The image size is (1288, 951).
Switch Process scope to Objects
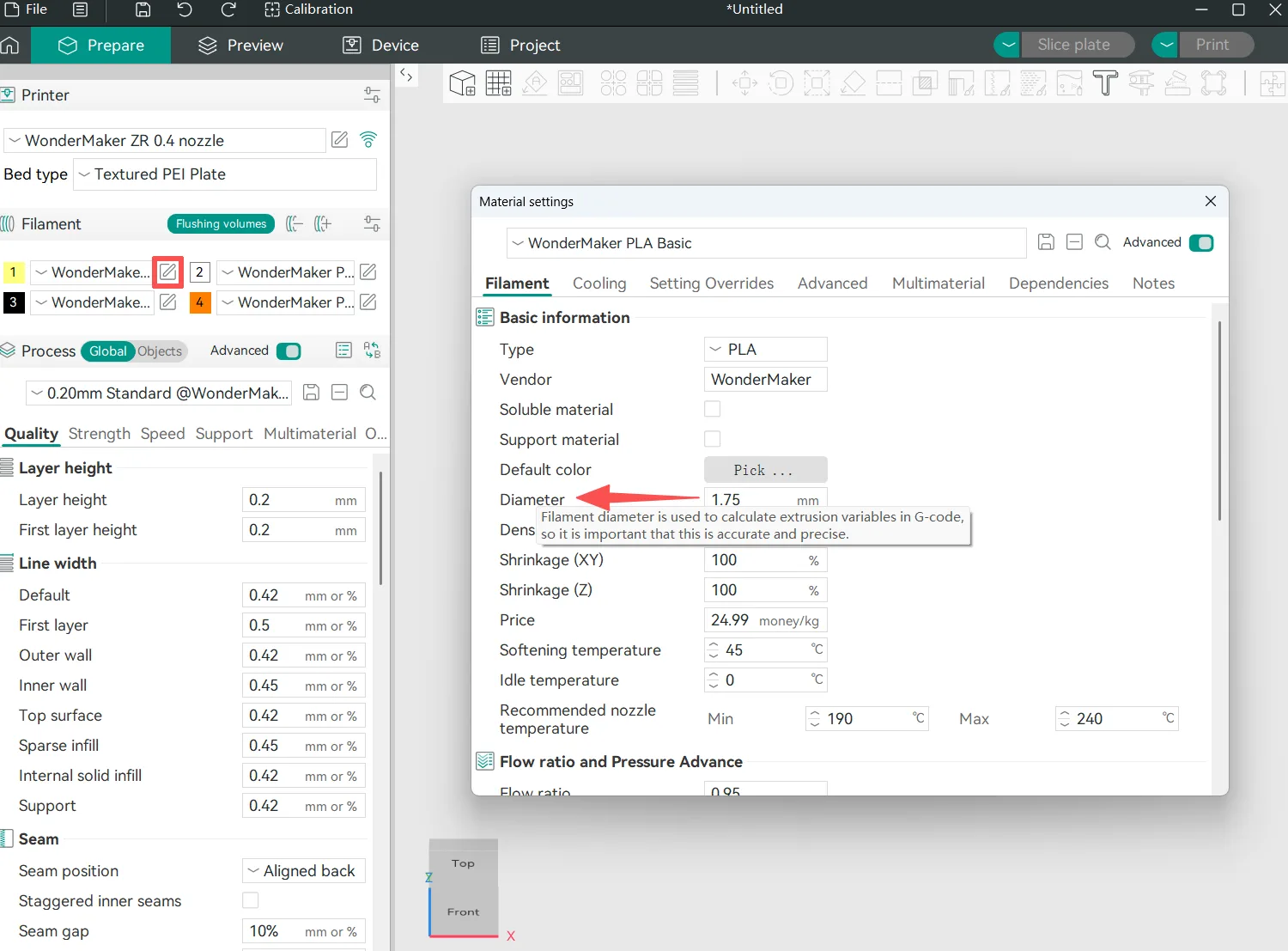point(160,351)
